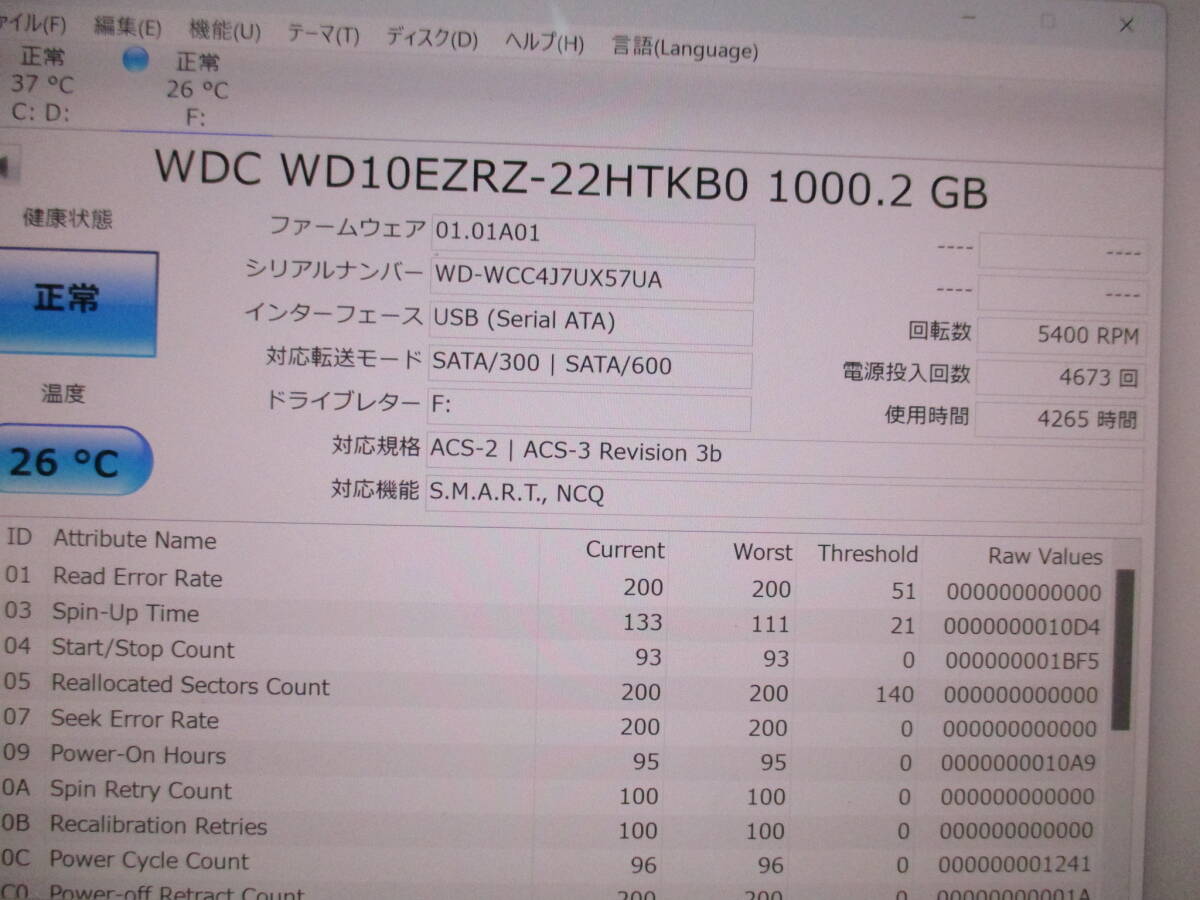The width and height of the screenshot is (1200, 900).
Task: Click the Threshold column header
Action: tap(867, 554)
